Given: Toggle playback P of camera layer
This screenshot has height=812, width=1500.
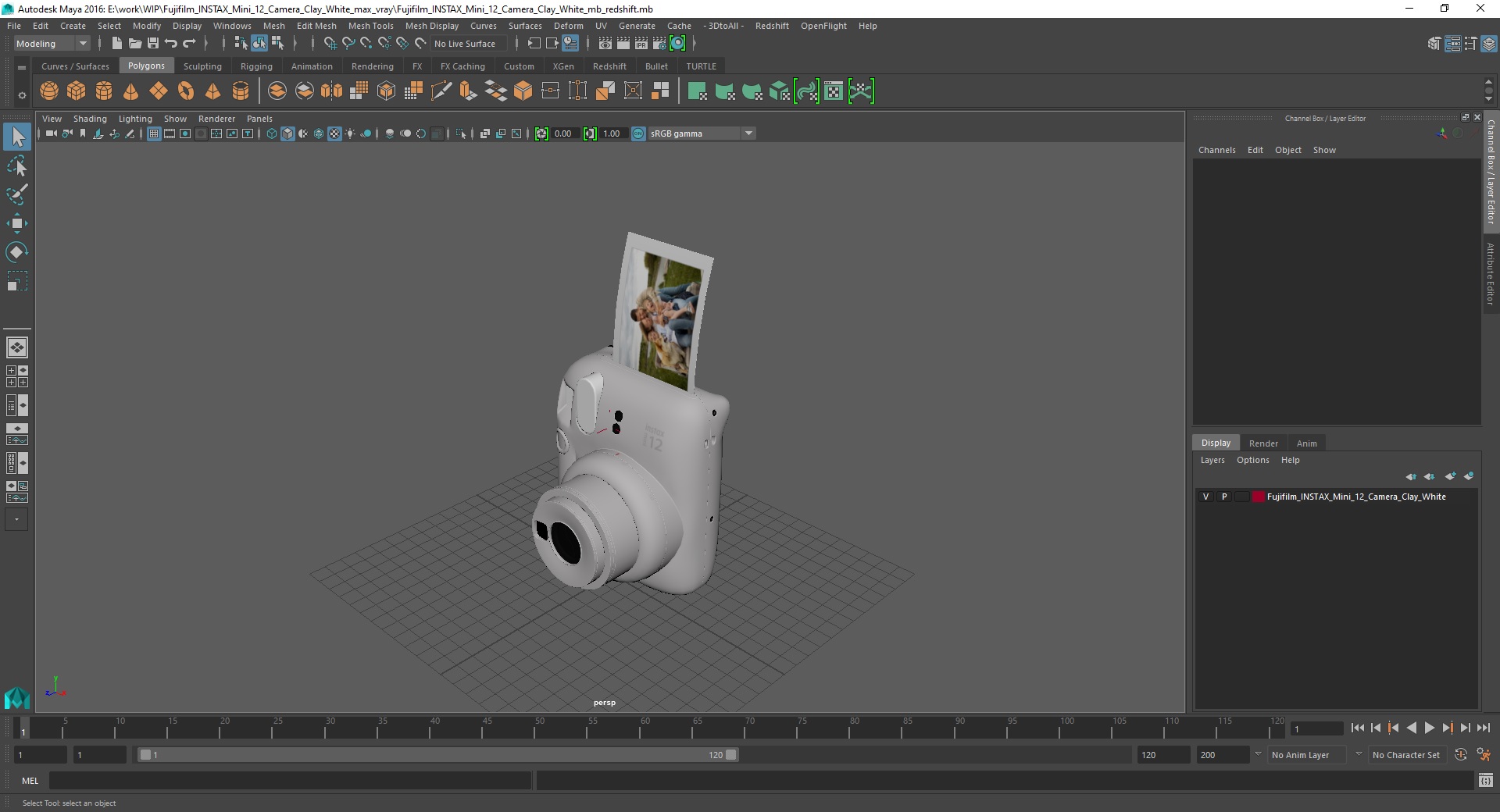Looking at the screenshot, I should [x=1224, y=497].
